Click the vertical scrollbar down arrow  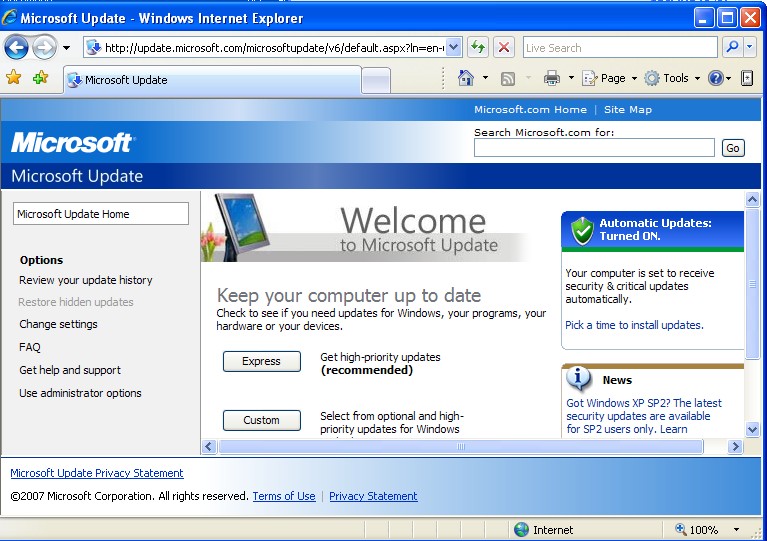[x=752, y=429]
